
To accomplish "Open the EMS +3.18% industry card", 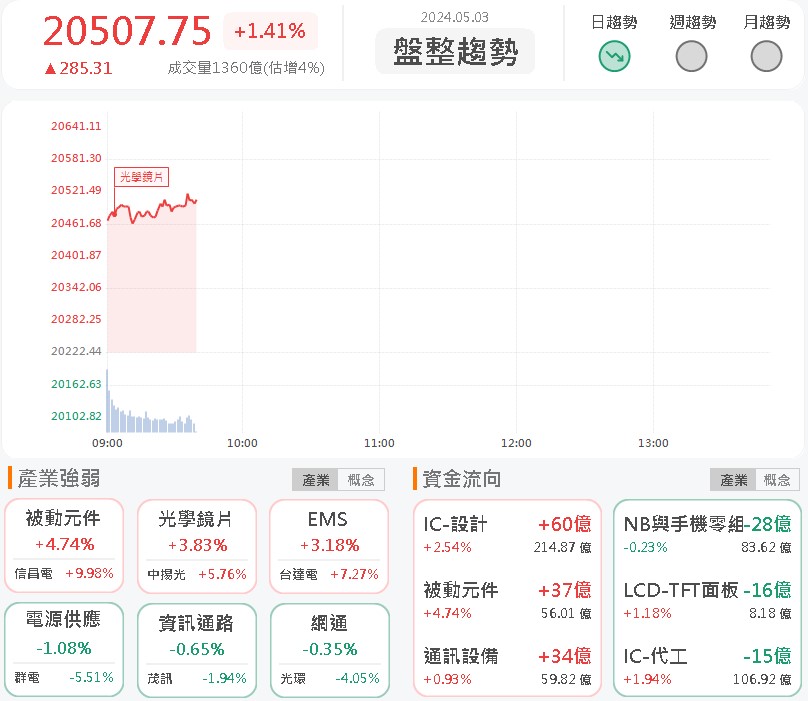I will (329, 546).
